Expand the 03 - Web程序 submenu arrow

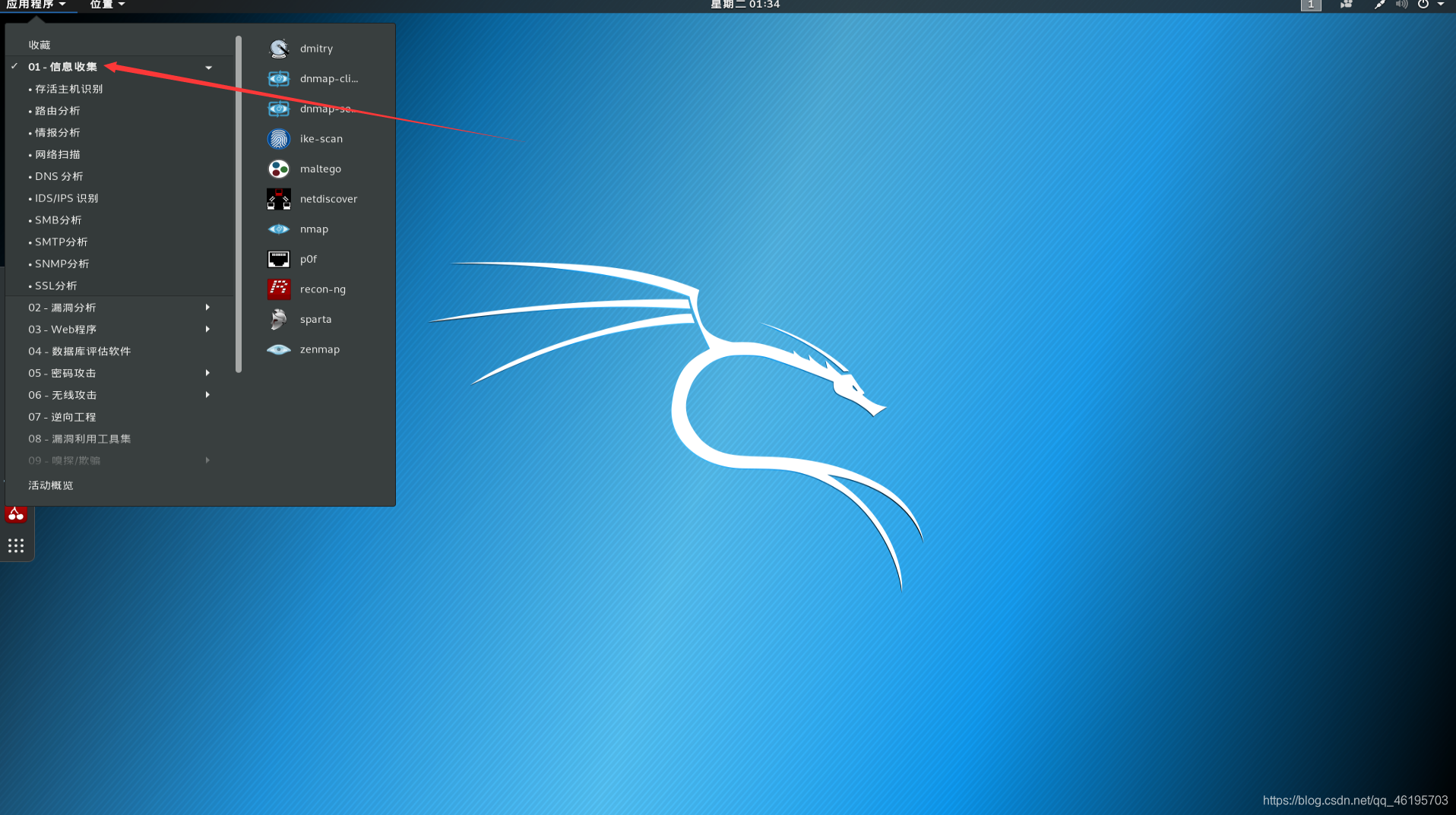(x=207, y=330)
